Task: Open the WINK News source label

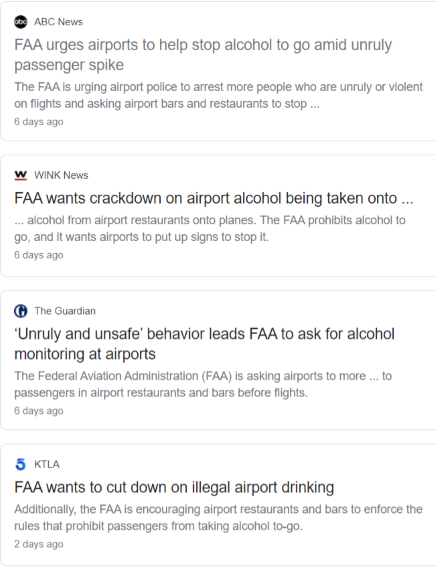Action: [x=61, y=175]
